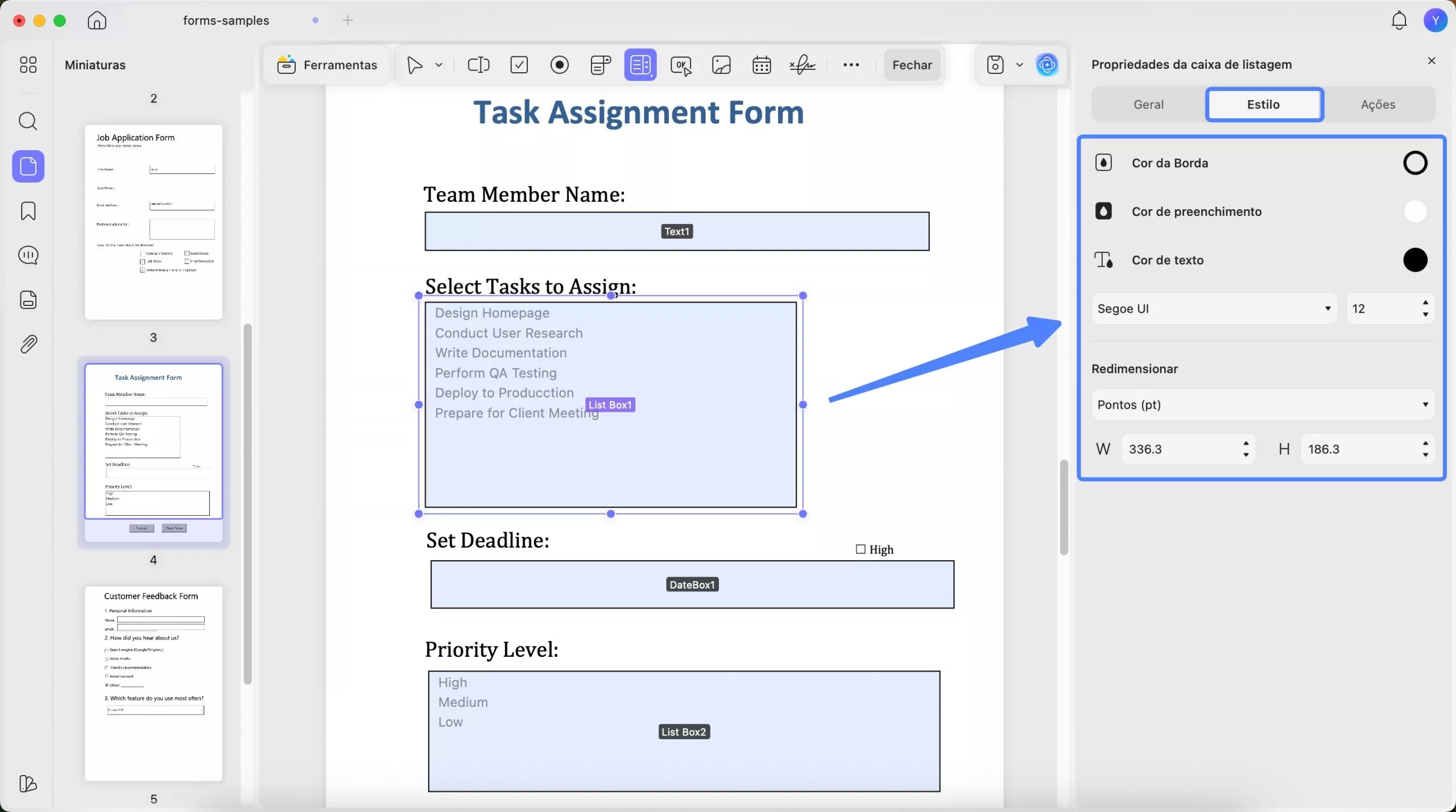Open the comments panel icon
This screenshot has width=1456, height=812.
point(28,255)
